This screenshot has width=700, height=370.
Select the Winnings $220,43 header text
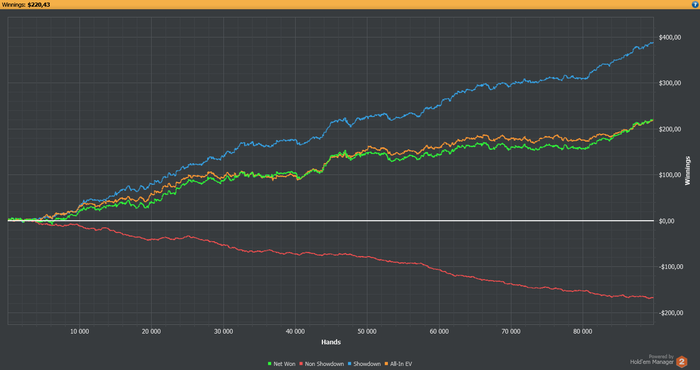pyautogui.click(x=26, y=4)
